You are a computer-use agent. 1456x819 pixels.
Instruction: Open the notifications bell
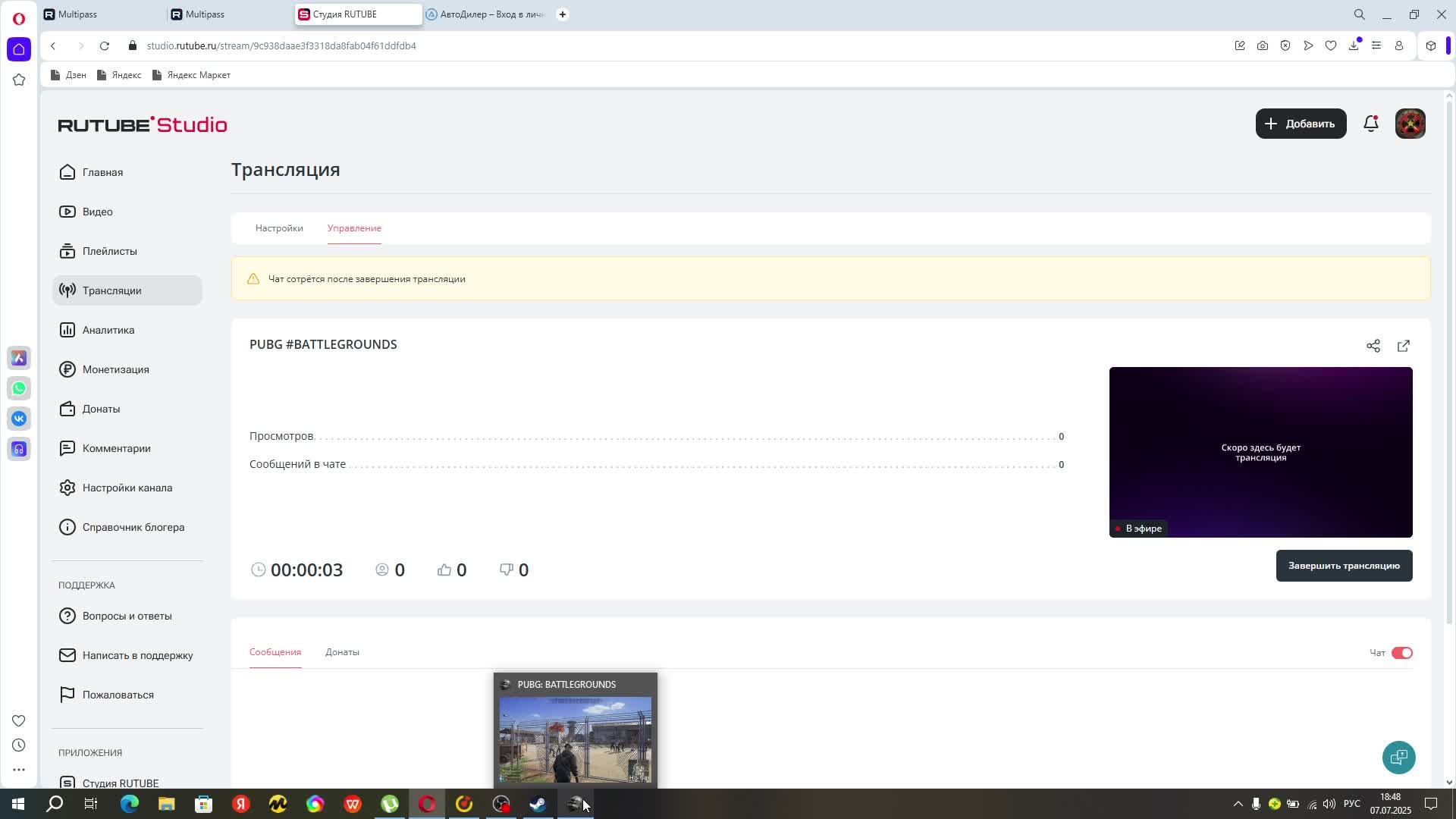(x=1370, y=124)
